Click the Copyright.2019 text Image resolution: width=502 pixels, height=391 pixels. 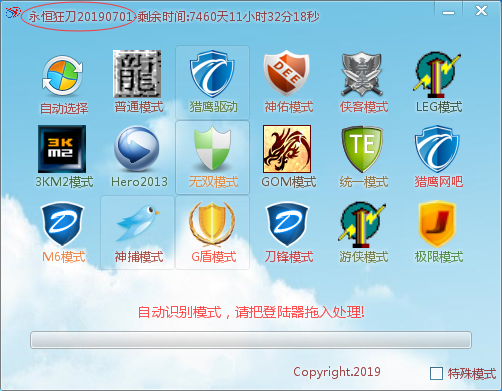(337, 372)
